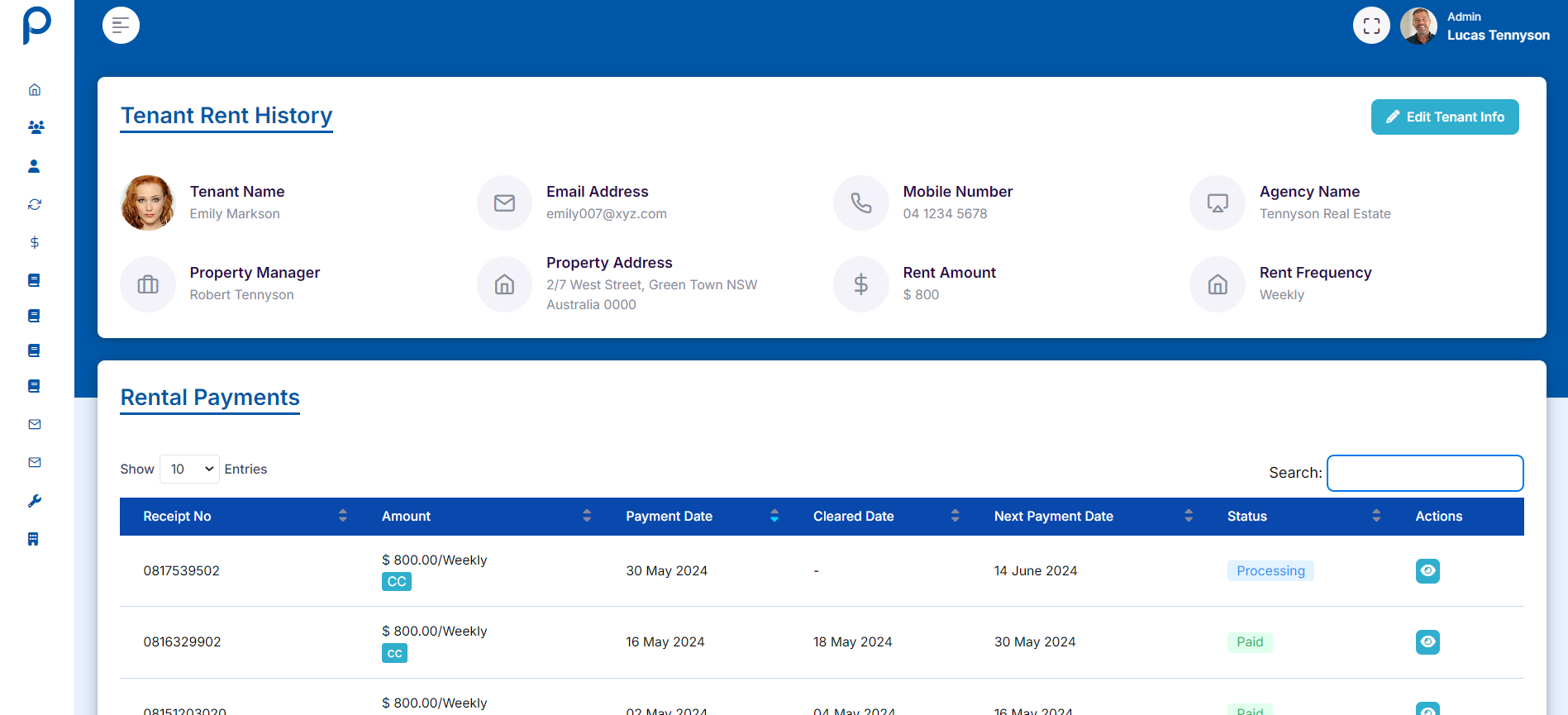Open Lucas Tennyson admin profile menu

click(1478, 26)
